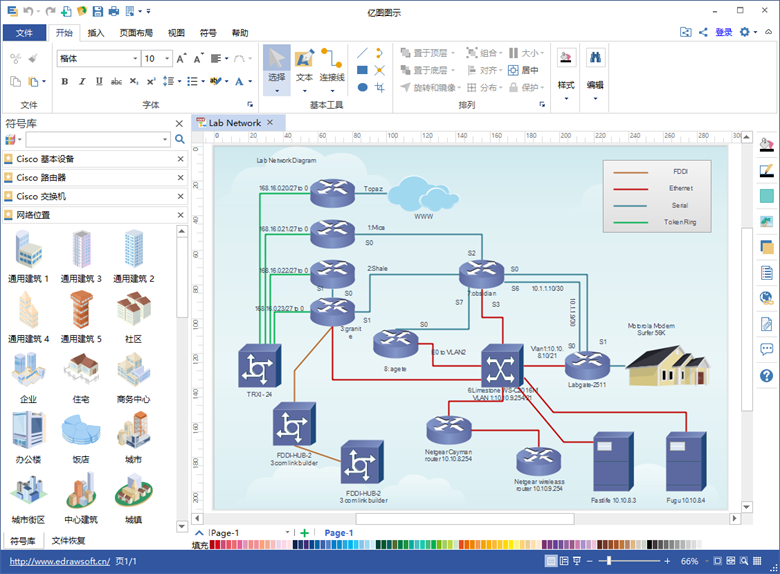Image resolution: width=780 pixels, height=574 pixels.
Task: Toggle superscript formatting
Action: click(x=151, y=81)
